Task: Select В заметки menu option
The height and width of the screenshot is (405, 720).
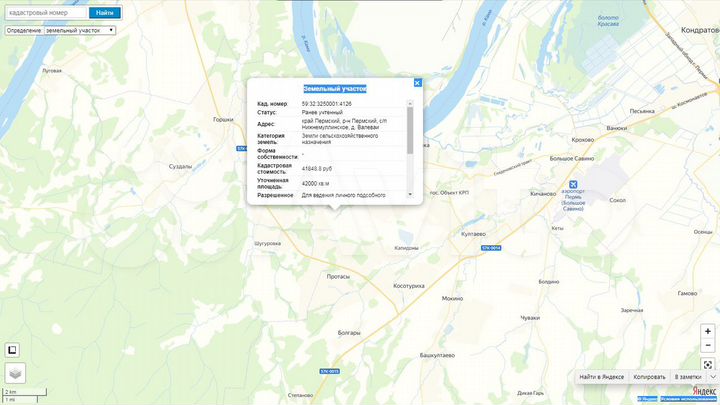Action: pyautogui.click(x=688, y=377)
